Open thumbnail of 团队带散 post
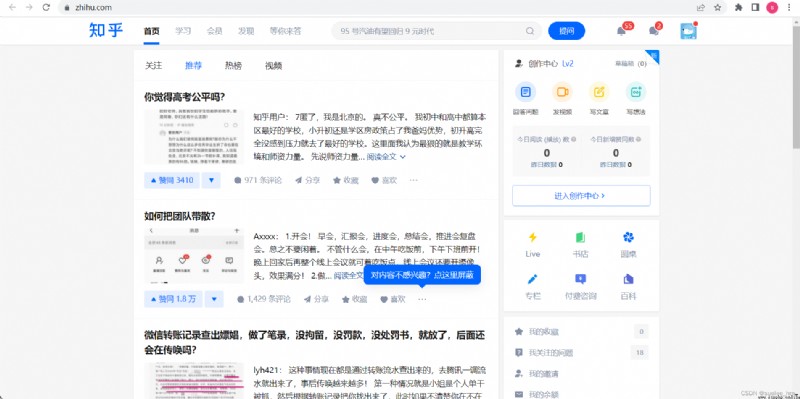Viewport: 800px width, 399px height. 194,255
